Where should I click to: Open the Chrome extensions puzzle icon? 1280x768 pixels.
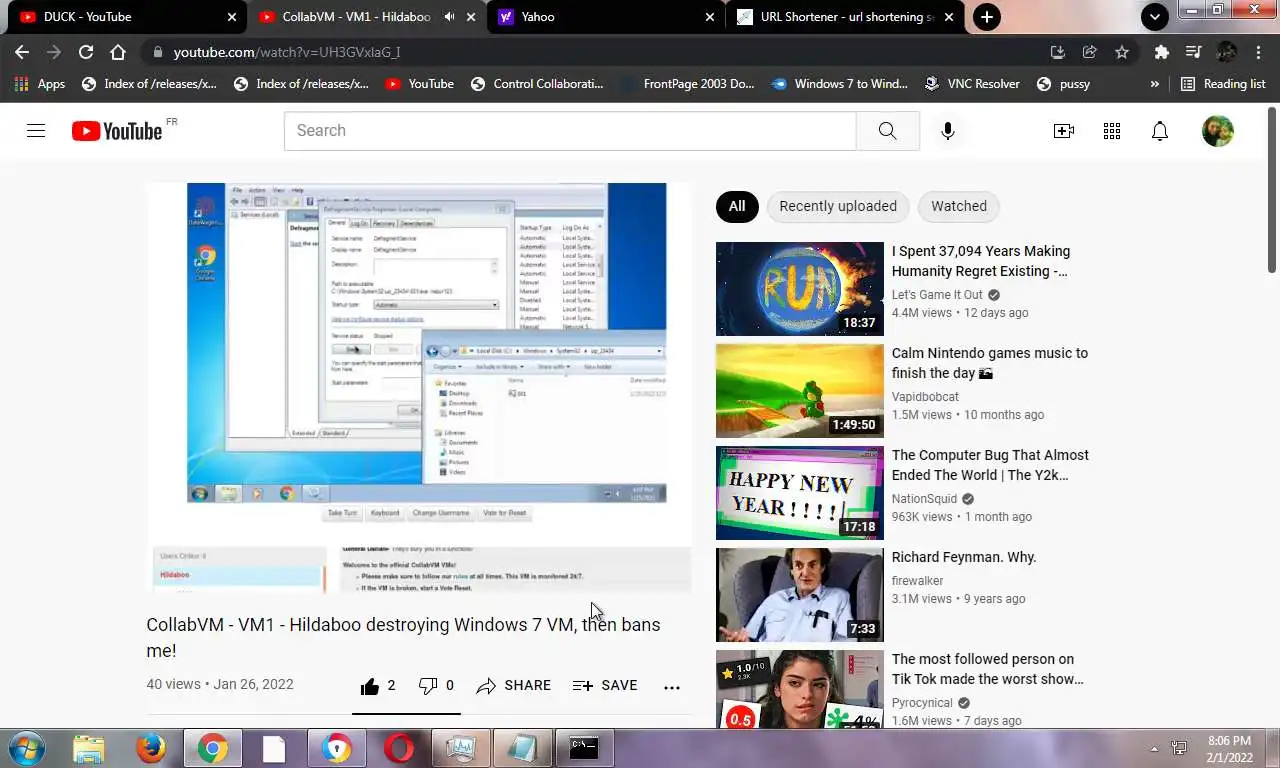coord(1161,52)
